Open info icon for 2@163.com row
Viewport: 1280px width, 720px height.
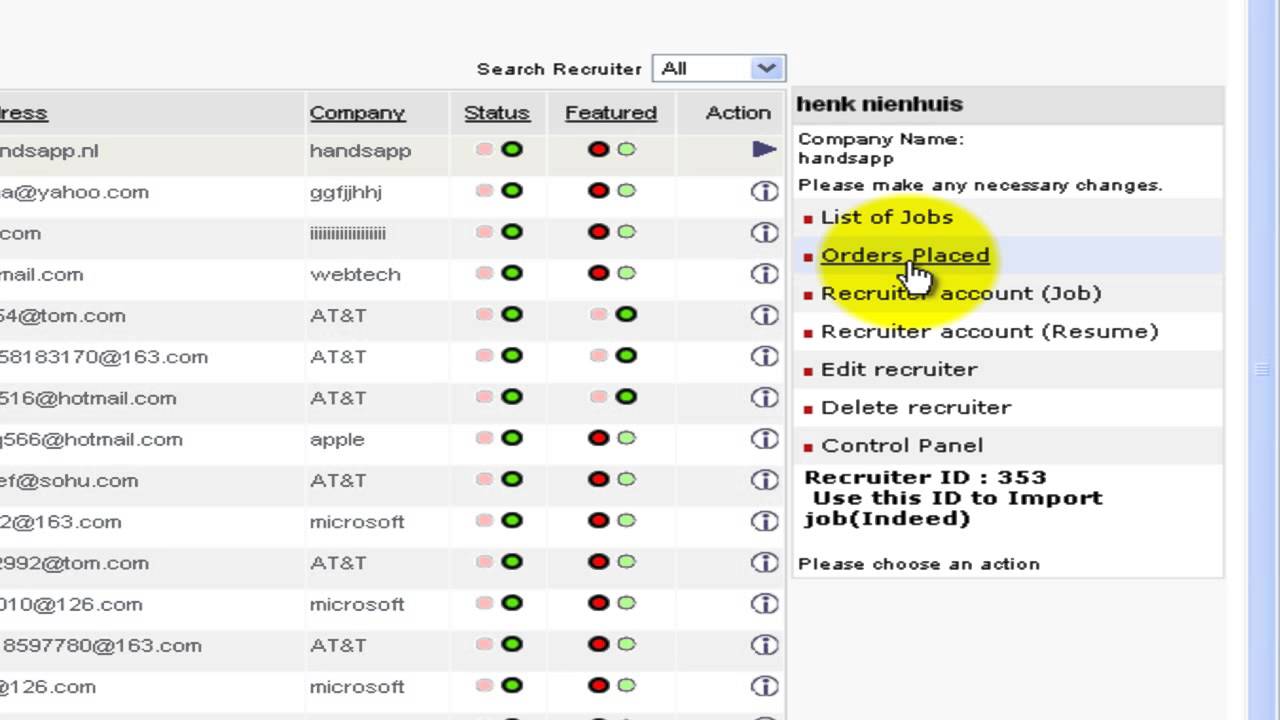pos(764,521)
